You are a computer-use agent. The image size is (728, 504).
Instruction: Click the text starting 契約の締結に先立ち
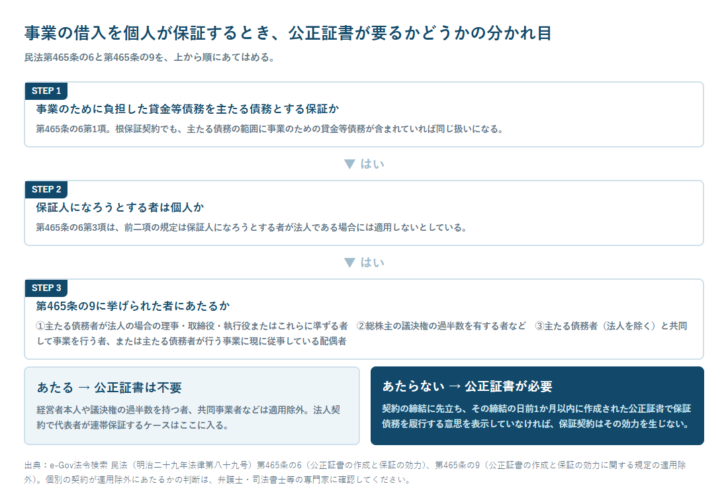[x=536, y=416]
